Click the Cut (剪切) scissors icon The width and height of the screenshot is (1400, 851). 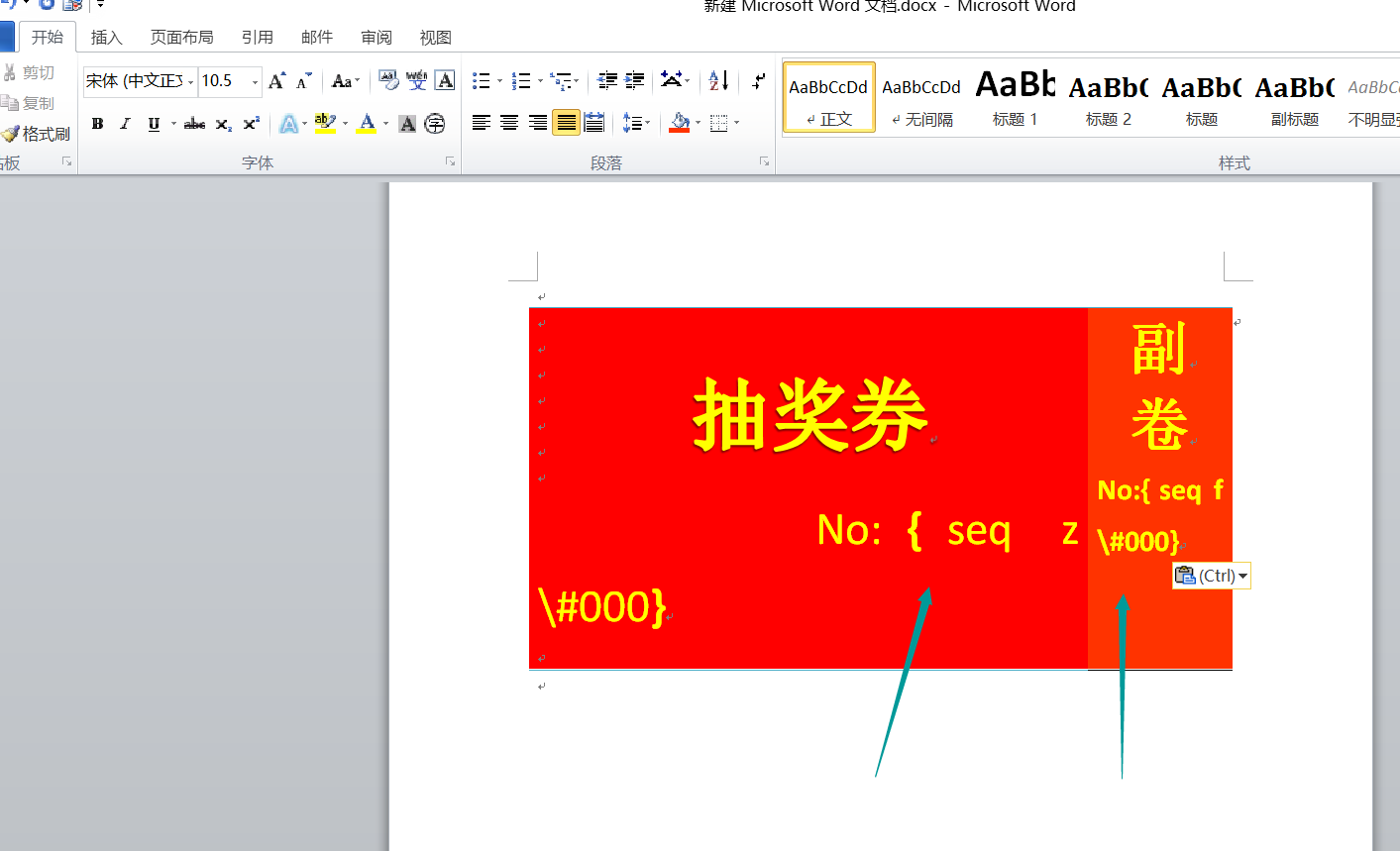click(x=9, y=72)
